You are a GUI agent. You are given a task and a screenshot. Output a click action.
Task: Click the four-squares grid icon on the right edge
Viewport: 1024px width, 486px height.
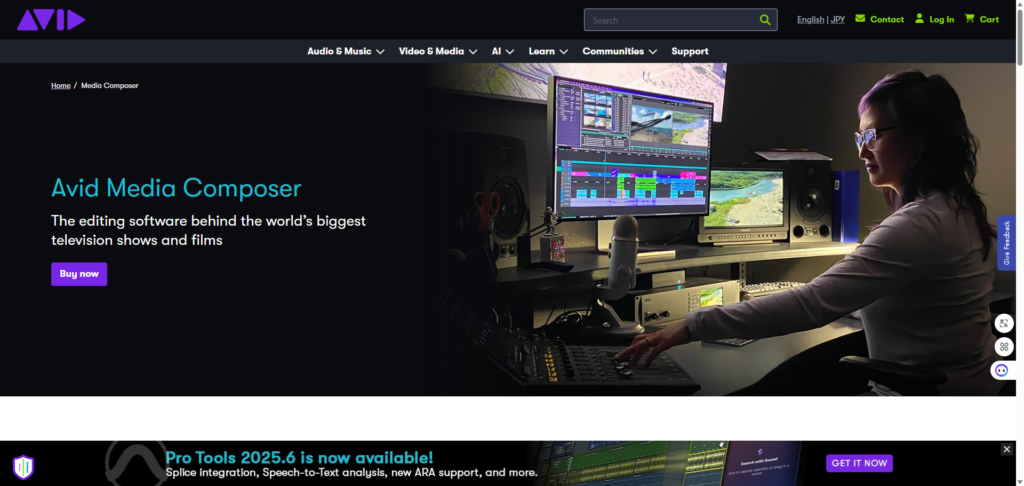tap(1003, 347)
